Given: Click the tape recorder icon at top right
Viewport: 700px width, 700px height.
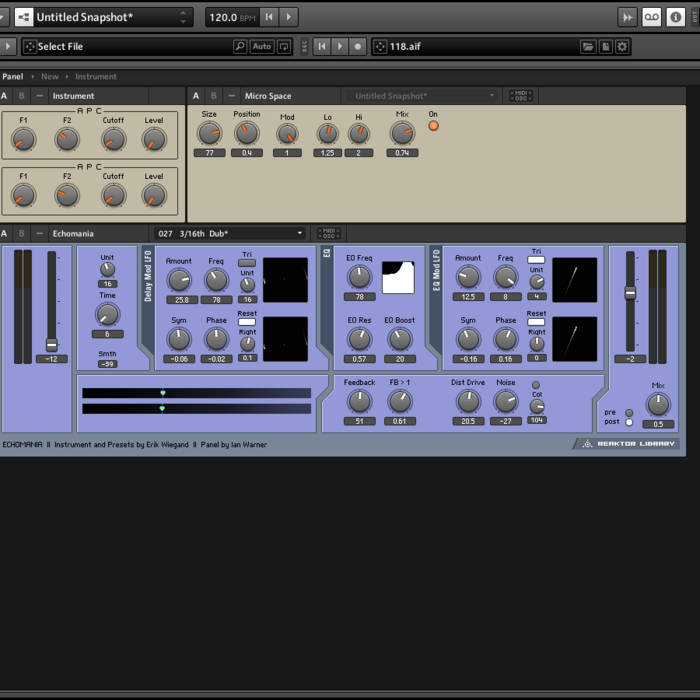Looking at the screenshot, I should [652, 17].
